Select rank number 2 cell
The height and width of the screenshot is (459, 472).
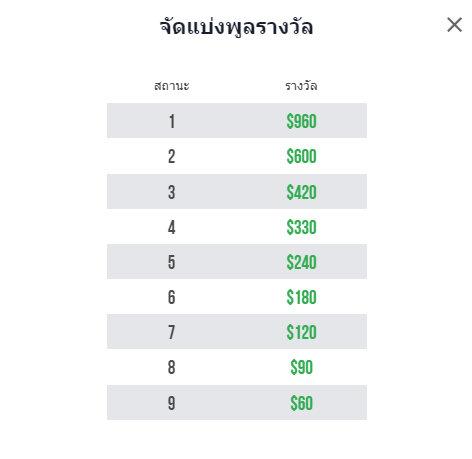(171, 156)
